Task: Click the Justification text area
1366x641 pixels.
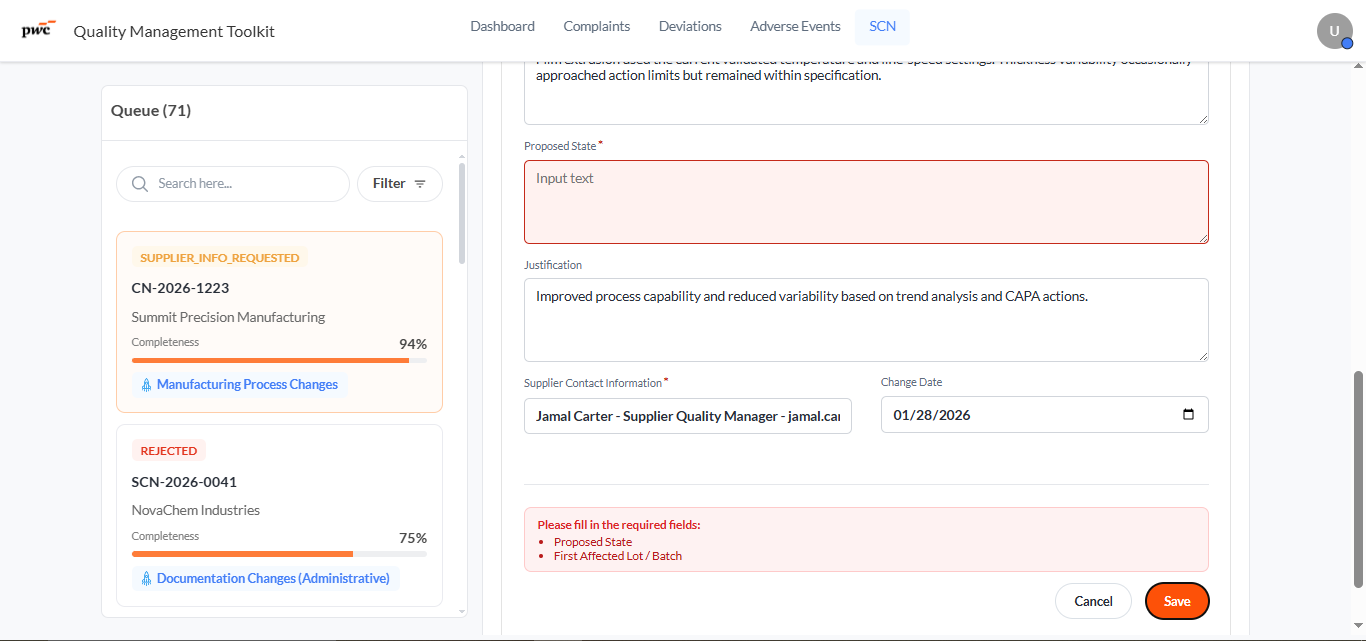Action: pos(866,320)
